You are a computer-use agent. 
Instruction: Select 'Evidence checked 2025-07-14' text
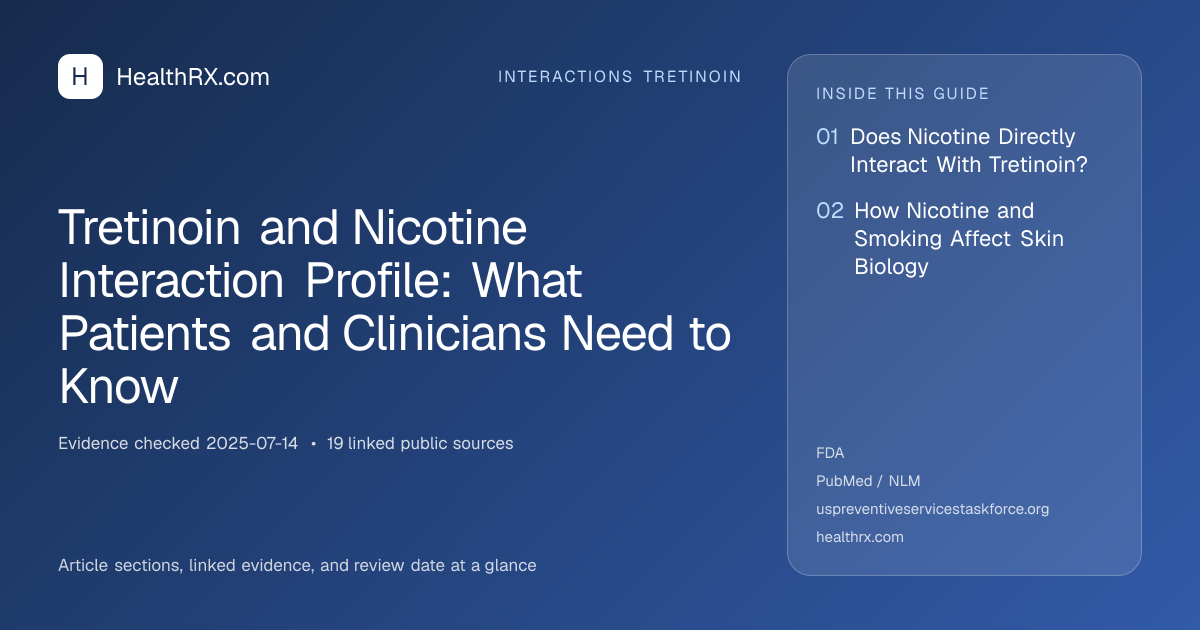tap(178, 443)
